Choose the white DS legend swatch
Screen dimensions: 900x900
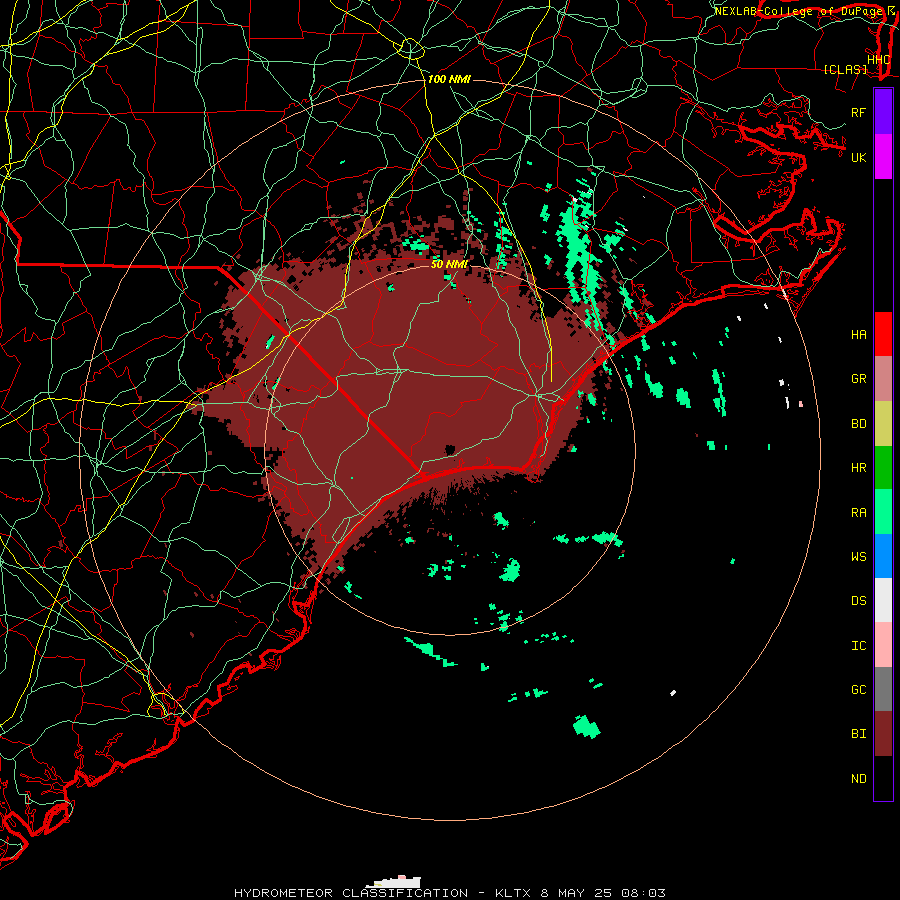click(x=883, y=600)
